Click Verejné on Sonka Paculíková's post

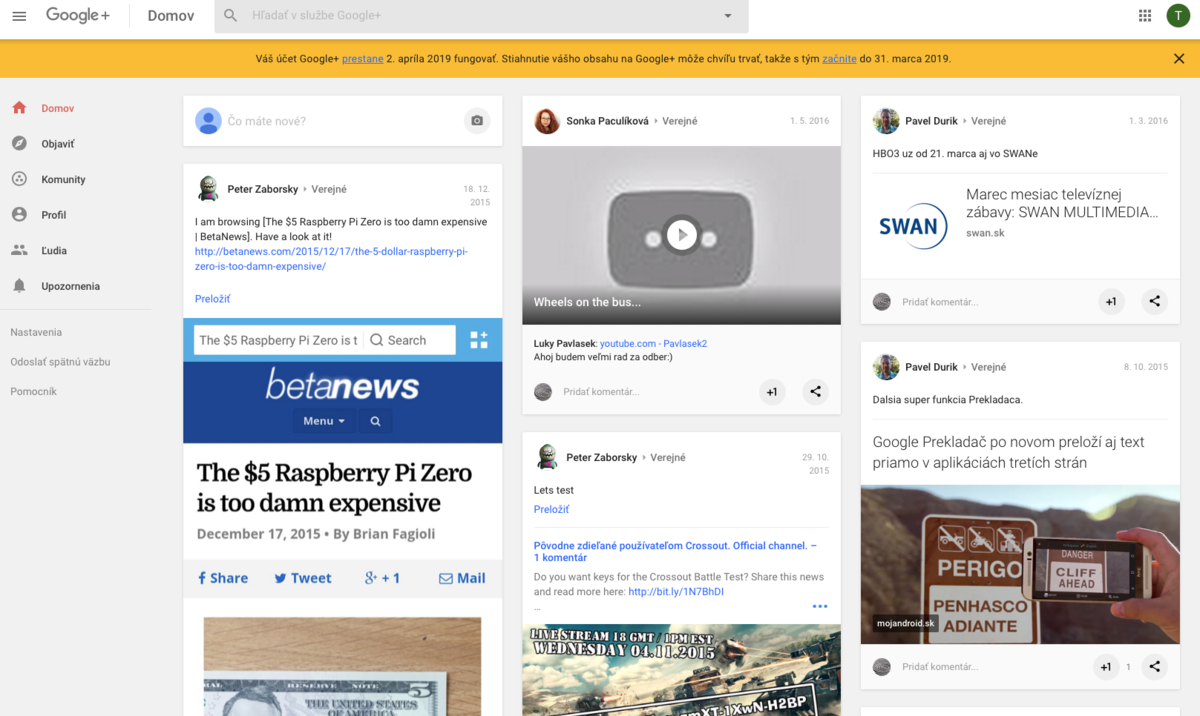coord(680,121)
